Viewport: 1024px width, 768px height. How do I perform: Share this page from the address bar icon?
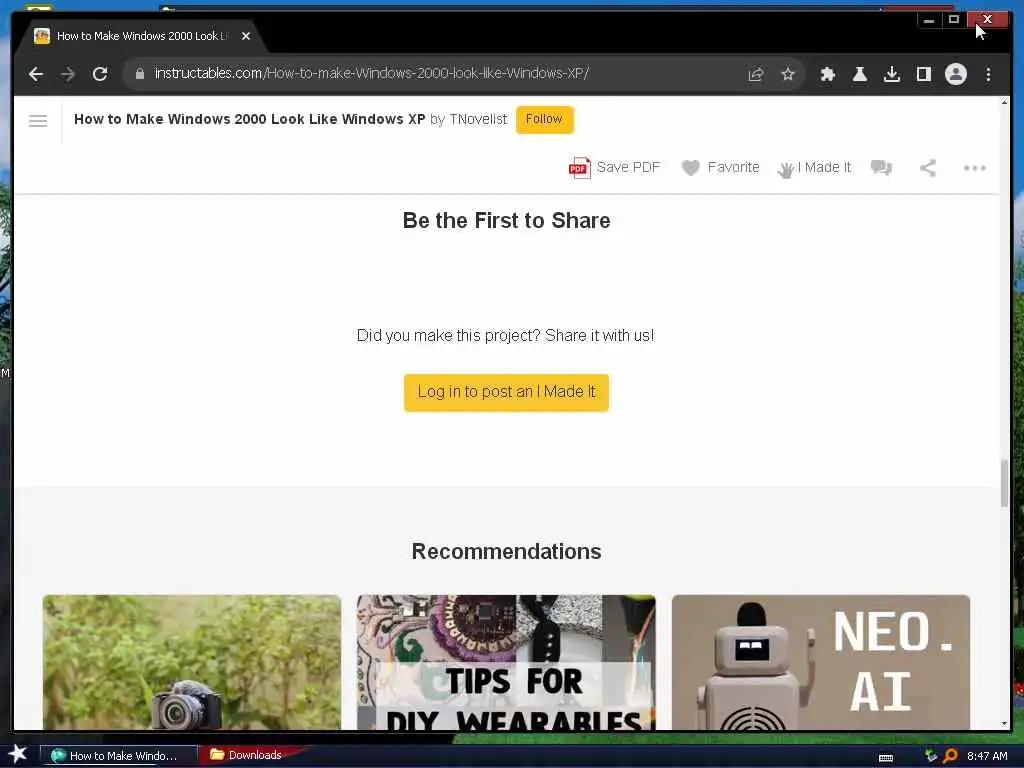pyautogui.click(x=756, y=74)
